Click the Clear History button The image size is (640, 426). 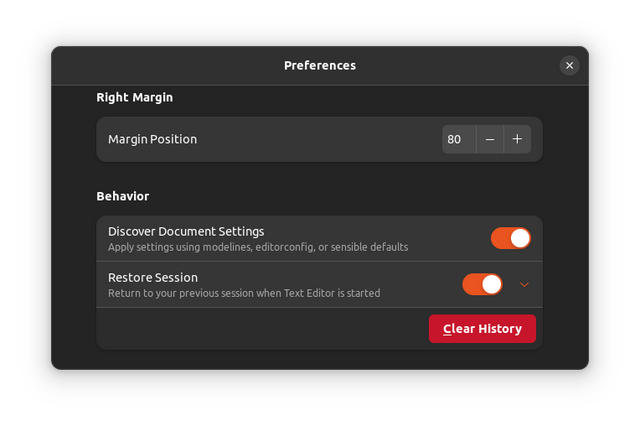(482, 328)
